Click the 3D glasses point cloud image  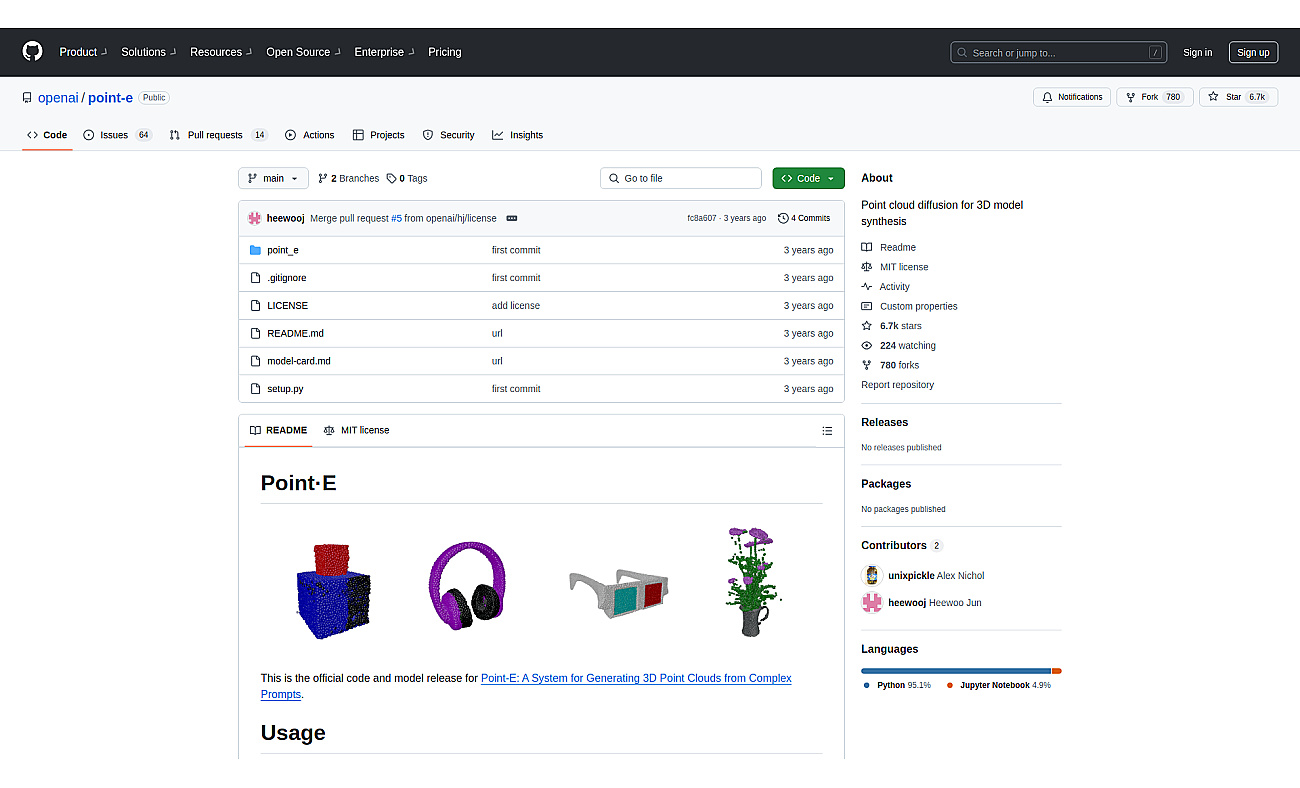[619, 594]
